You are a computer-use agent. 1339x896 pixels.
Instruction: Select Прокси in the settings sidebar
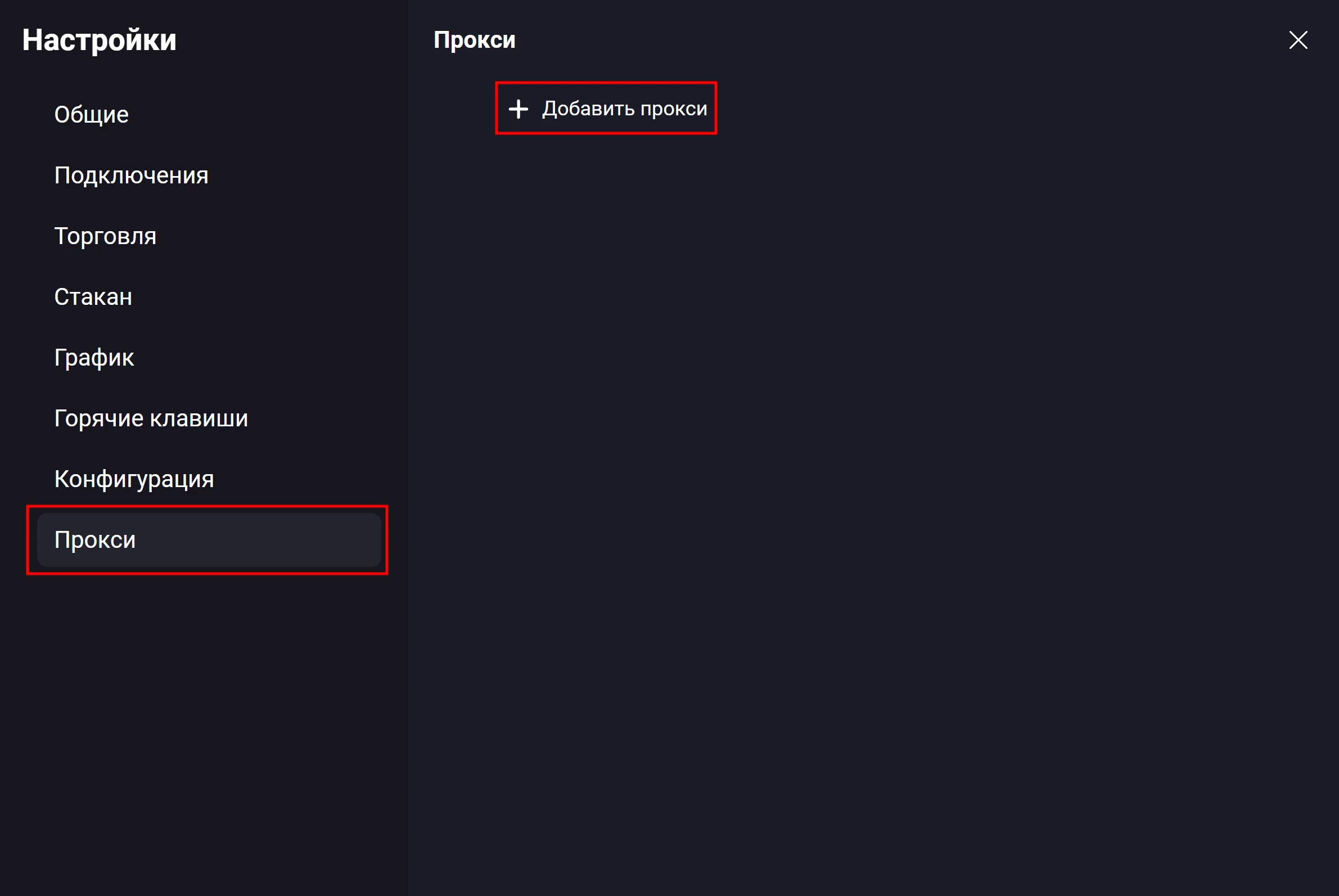pyautogui.click(x=95, y=540)
